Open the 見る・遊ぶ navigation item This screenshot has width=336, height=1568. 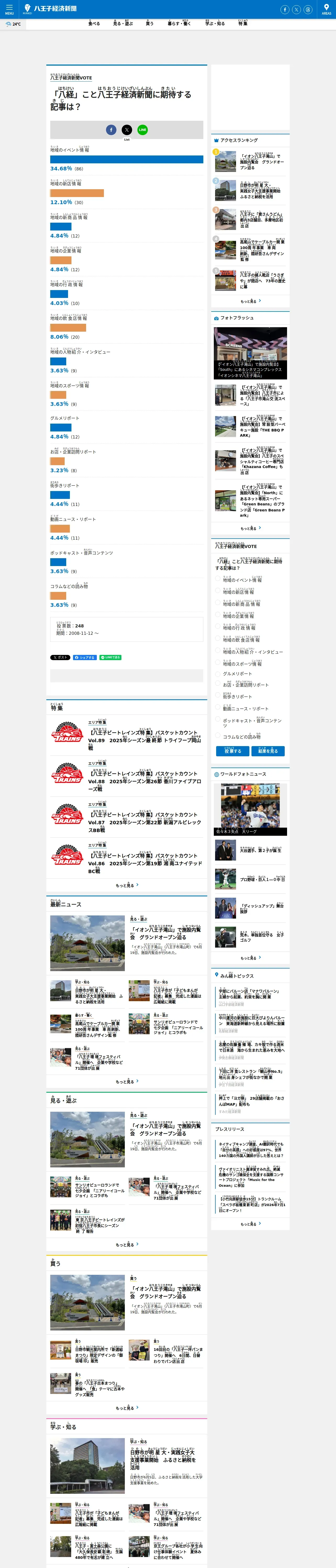[122, 24]
